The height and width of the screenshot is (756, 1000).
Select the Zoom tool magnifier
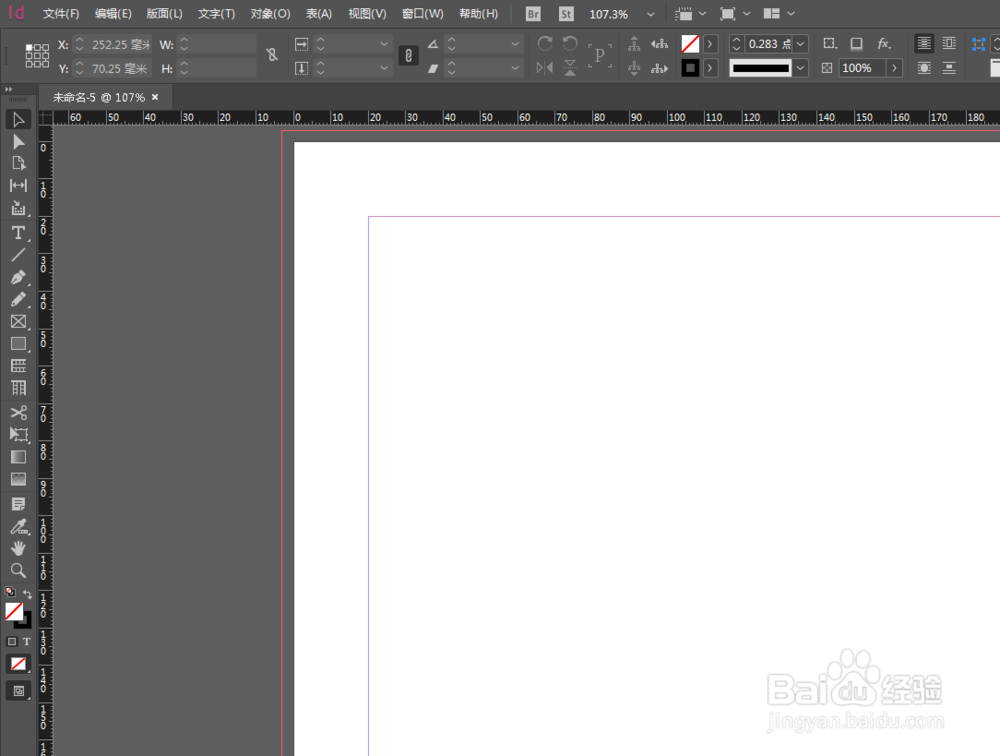[18, 570]
